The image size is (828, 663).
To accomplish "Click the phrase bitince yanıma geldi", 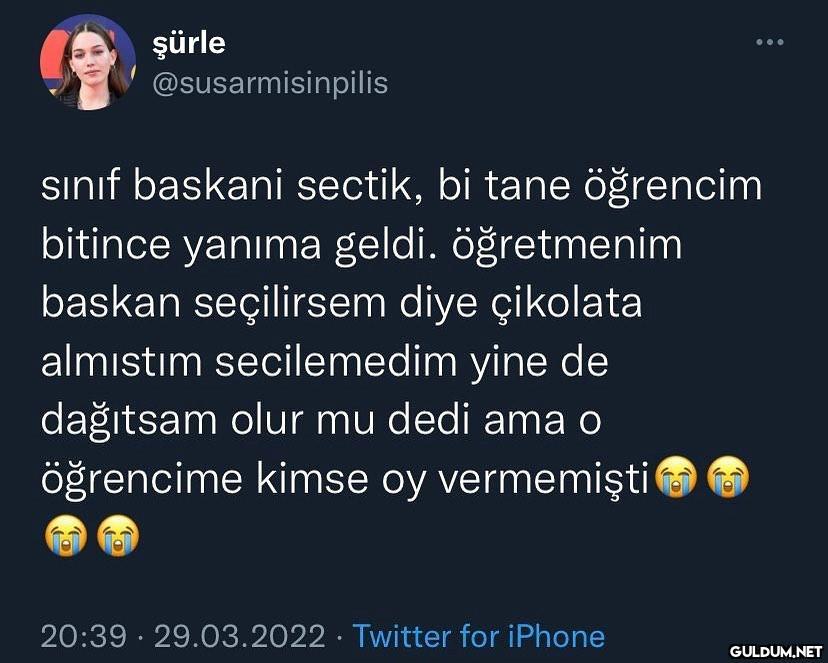I will point(234,245).
